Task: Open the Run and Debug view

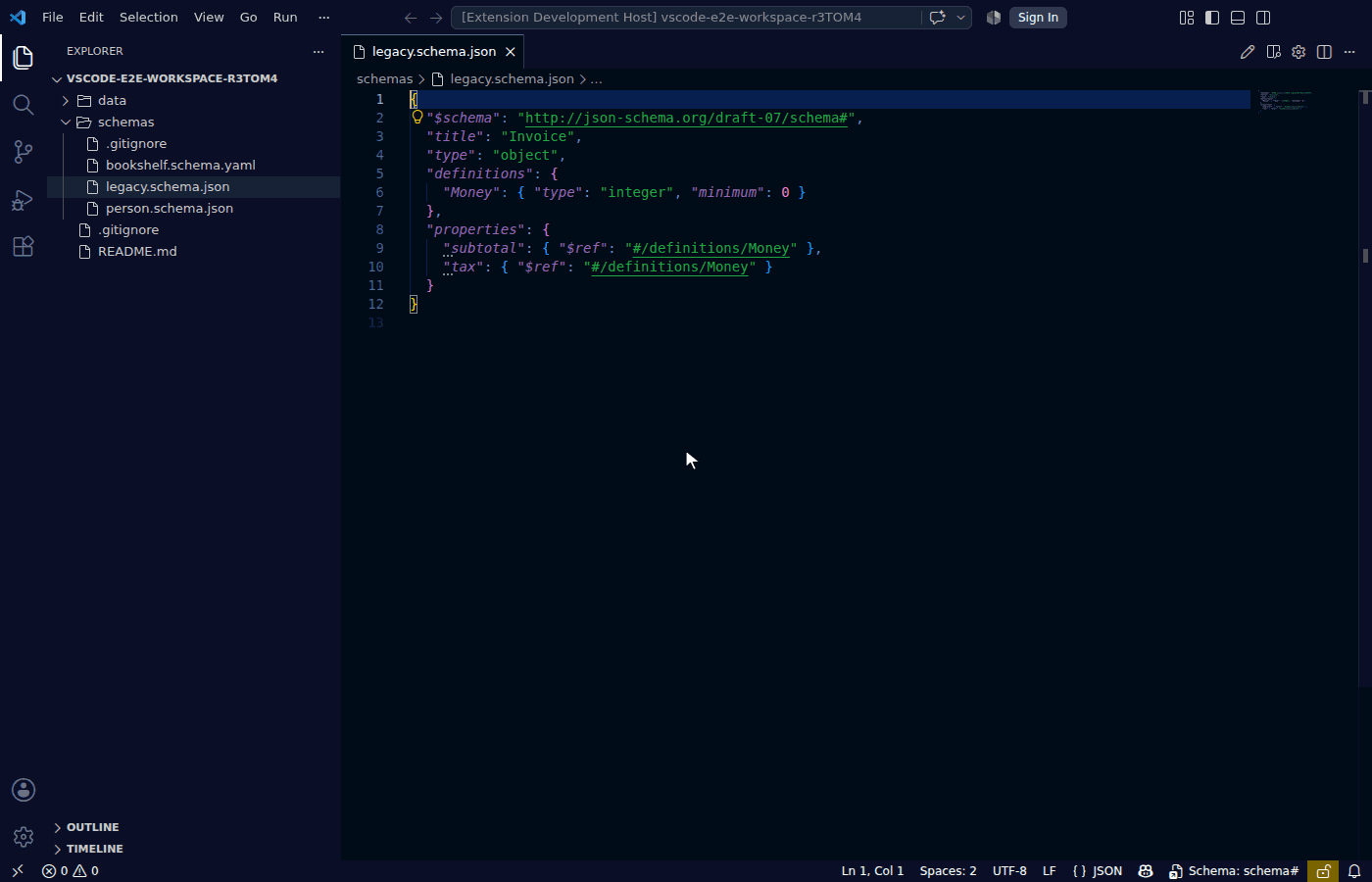Action: pos(24,200)
